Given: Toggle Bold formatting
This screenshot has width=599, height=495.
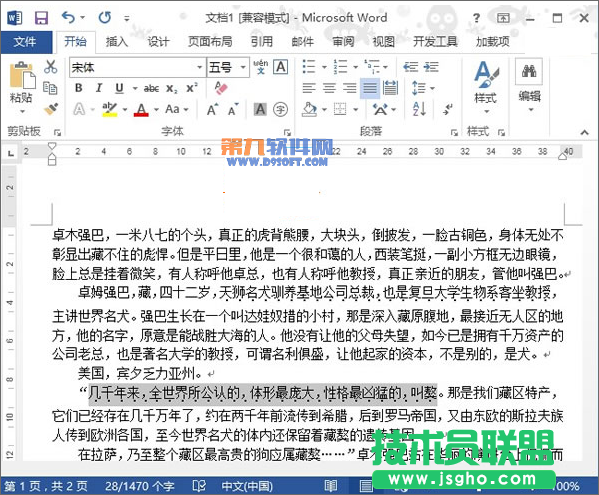Looking at the screenshot, I should 78,88.
